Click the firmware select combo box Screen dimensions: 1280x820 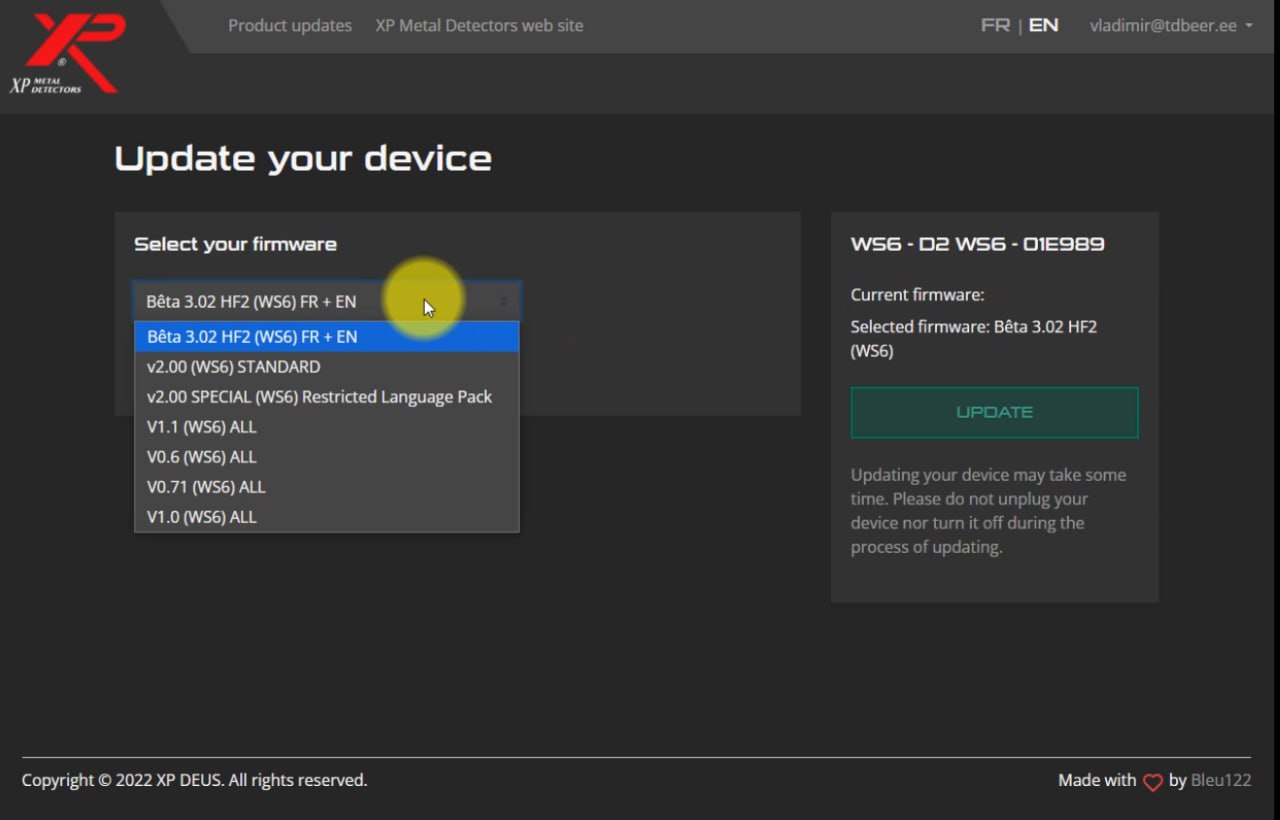coord(327,301)
